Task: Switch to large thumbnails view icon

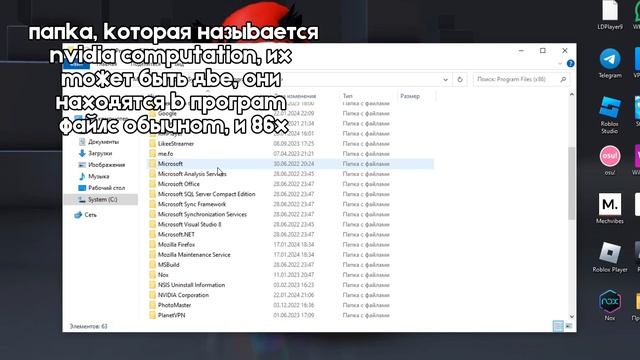Action: coord(569,326)
